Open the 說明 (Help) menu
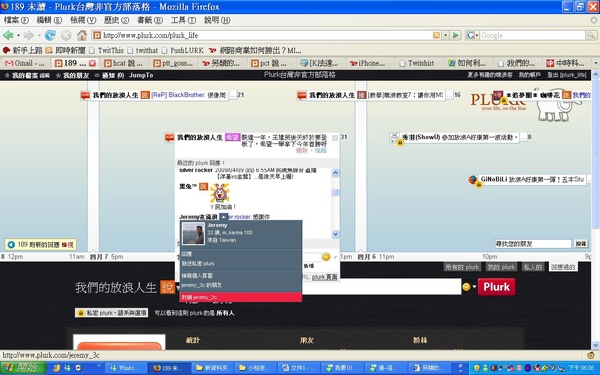The height and width of the screenshot is (375, 600). coord(217,20)
